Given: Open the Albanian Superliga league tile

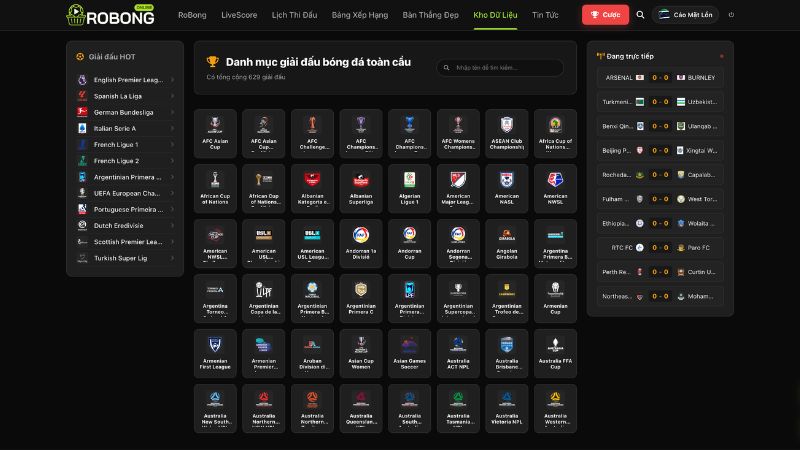Looking at the screenshot, I should coord(361,188).
